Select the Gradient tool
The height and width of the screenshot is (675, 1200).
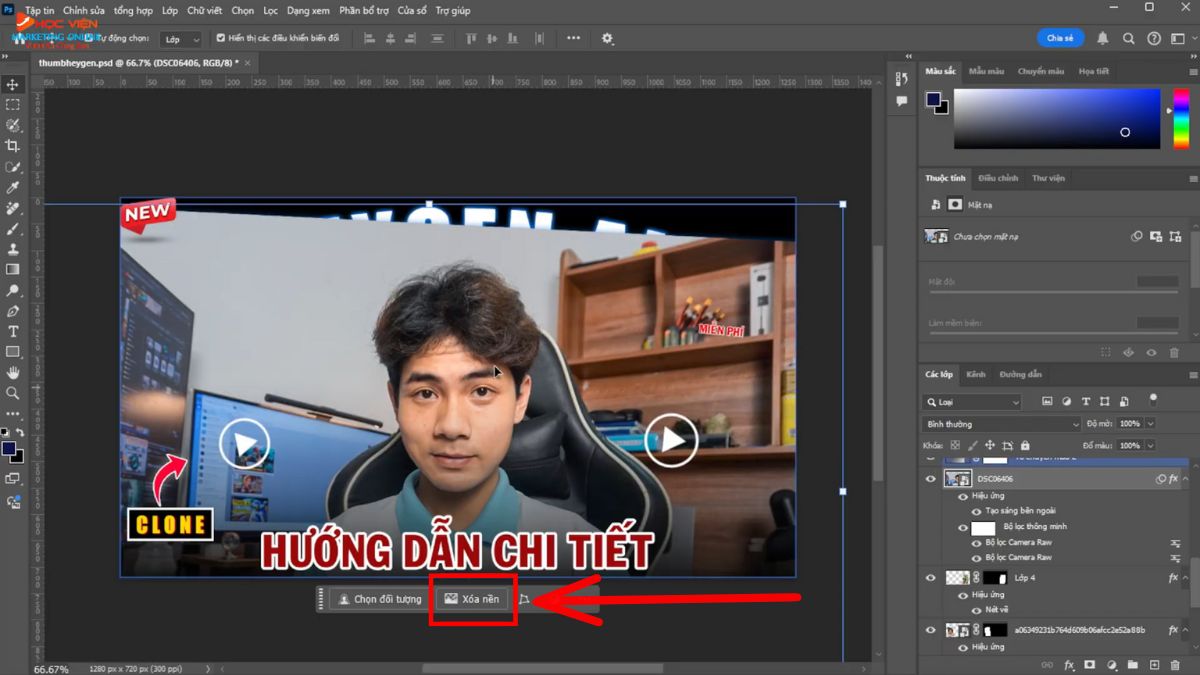(13, 269)
